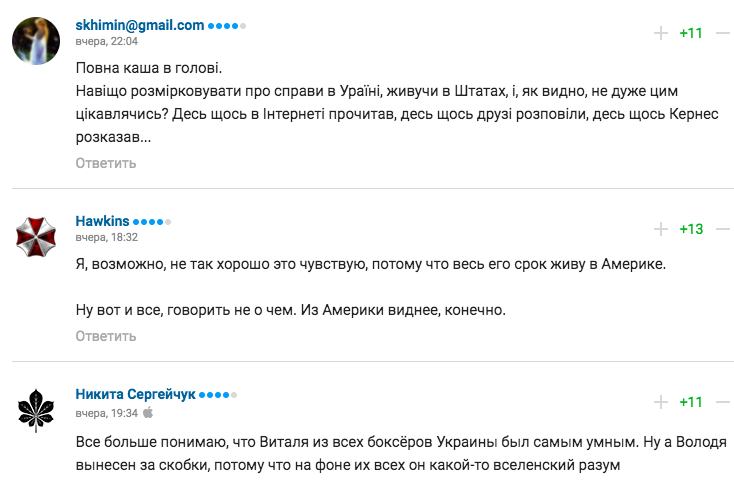Viewport: 734px width, 481px height.
Task: Downvote skhimin@gmail.com's comment with minus icon
Action: pyautogui.click(x=724, y=33)
